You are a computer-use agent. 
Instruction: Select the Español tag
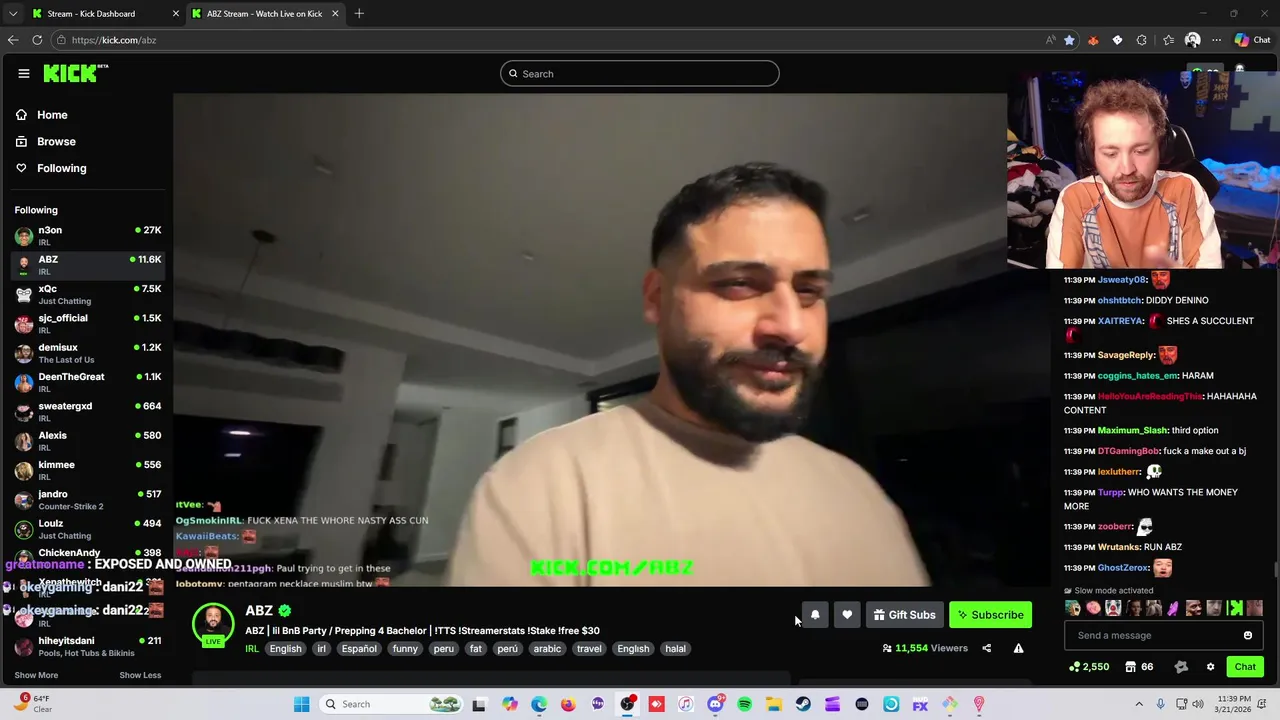point(359,649)
